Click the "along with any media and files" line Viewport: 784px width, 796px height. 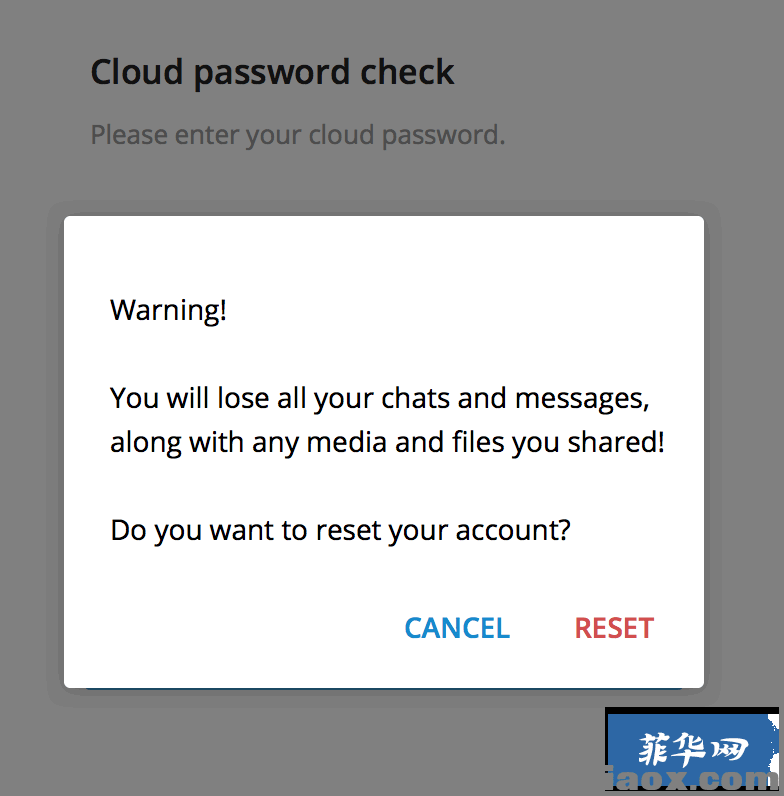coord(387,443)
